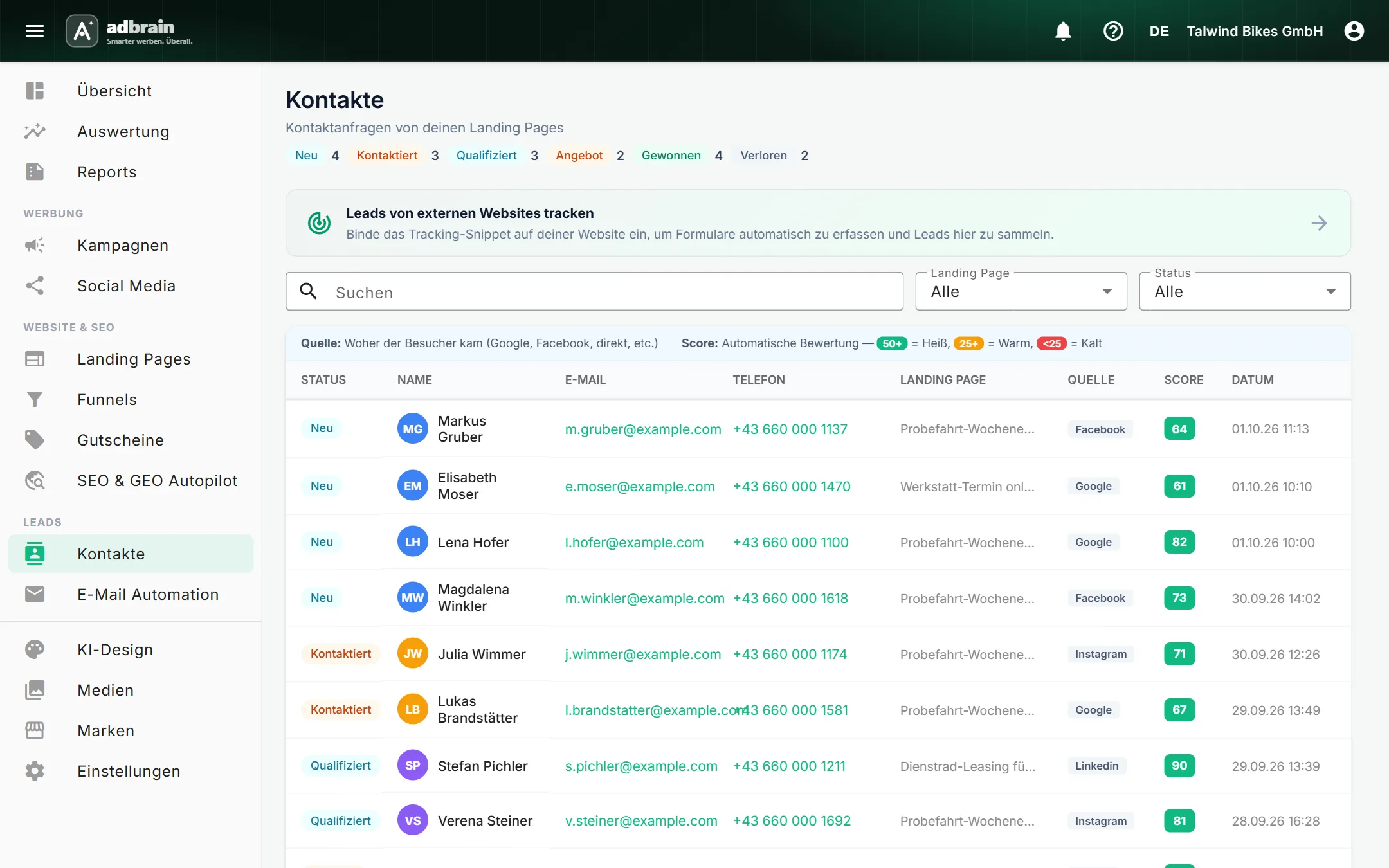
Task: Click the KI-Design palette icon
Action: point(35,649)
